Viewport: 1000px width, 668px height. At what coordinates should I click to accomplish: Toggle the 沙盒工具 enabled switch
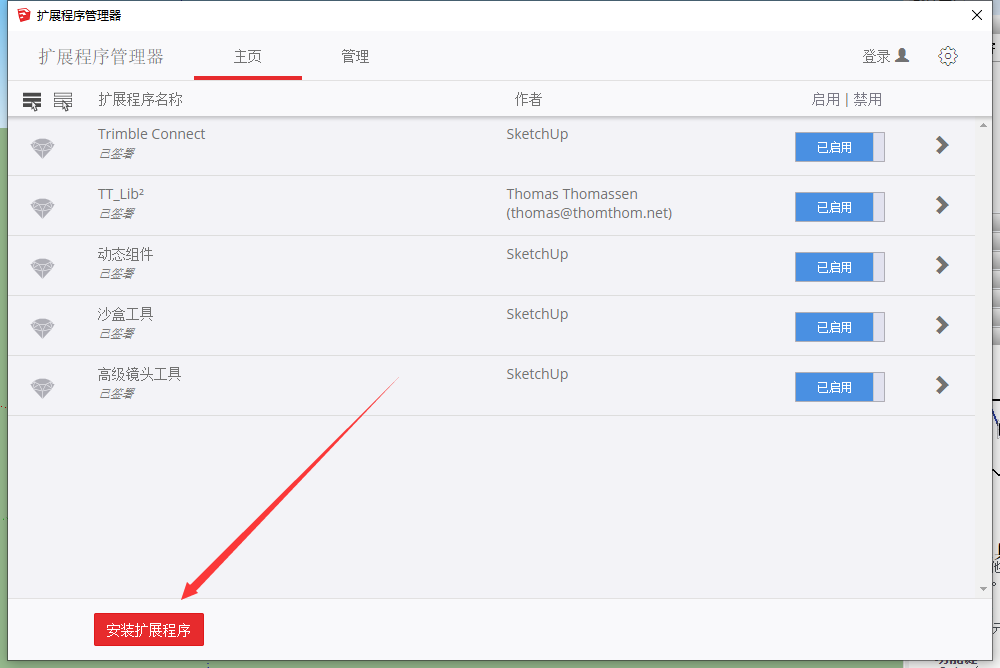[839, 327]
